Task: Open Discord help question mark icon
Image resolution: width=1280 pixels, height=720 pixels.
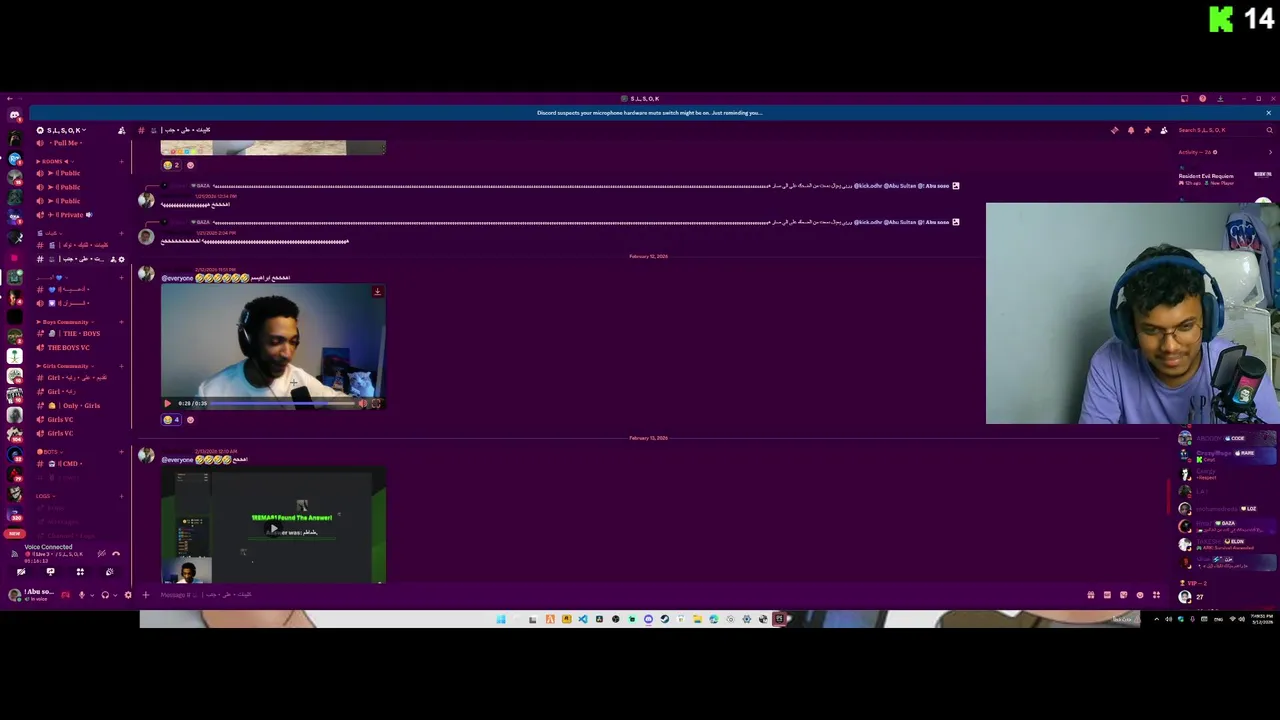Action: tap(1202, 98)
